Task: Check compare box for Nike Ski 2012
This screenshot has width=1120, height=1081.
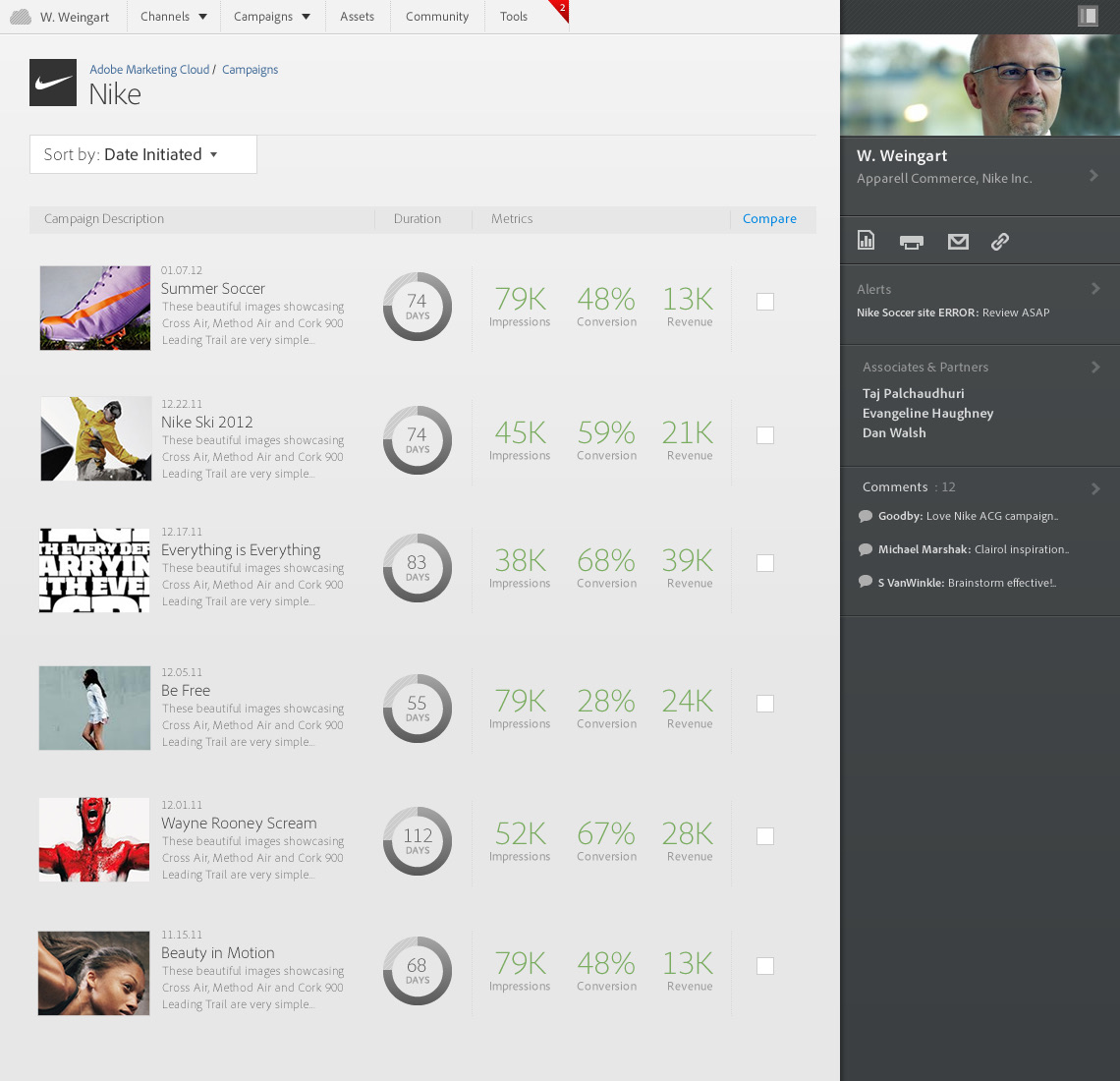Action: click(x=765, y=435)
